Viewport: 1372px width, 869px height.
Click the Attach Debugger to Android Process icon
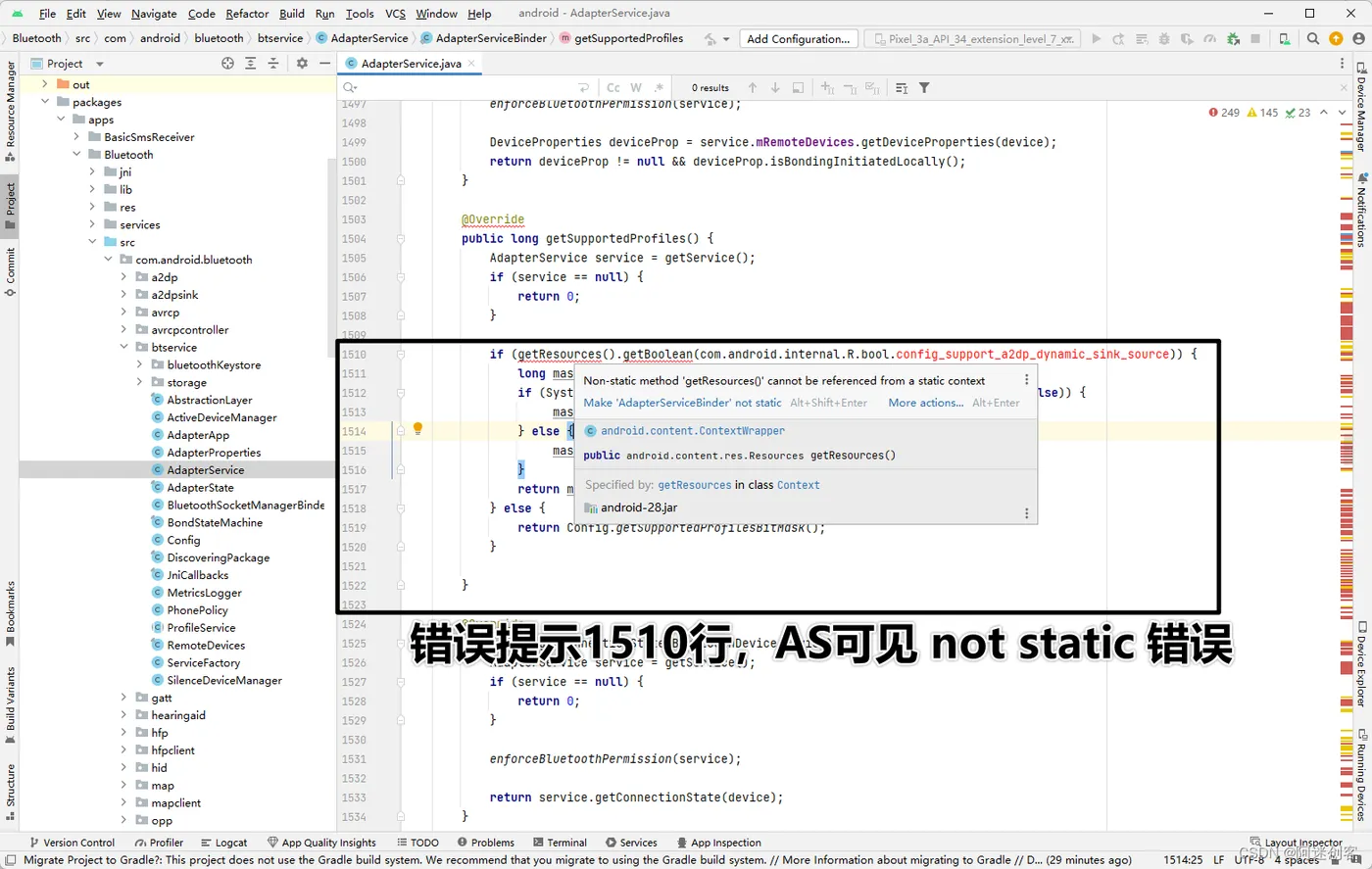[x=1233, y=39]
